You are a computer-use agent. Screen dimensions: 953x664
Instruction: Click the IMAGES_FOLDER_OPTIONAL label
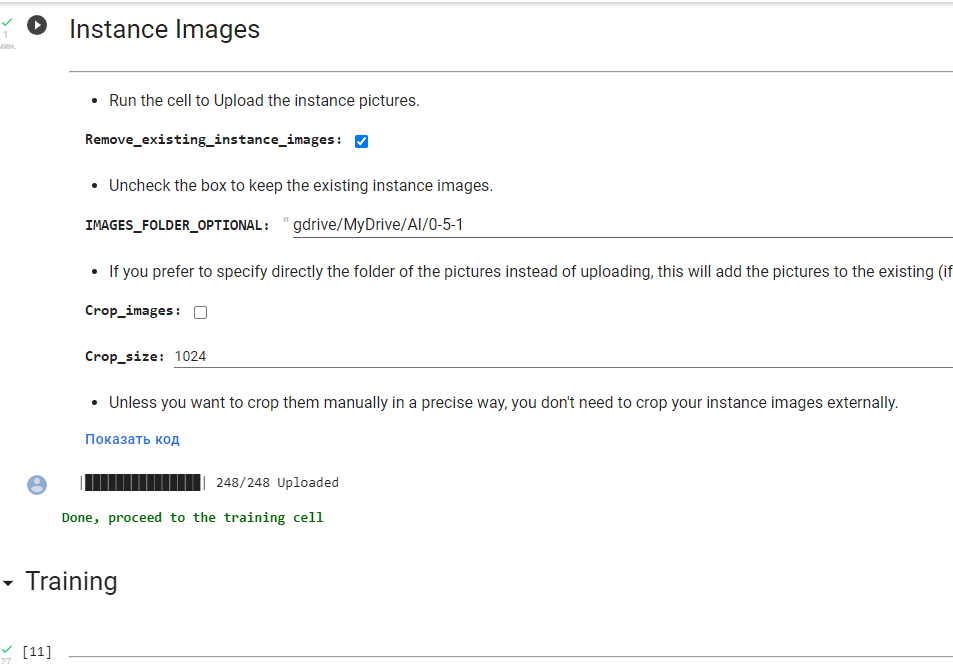point(177,225)
